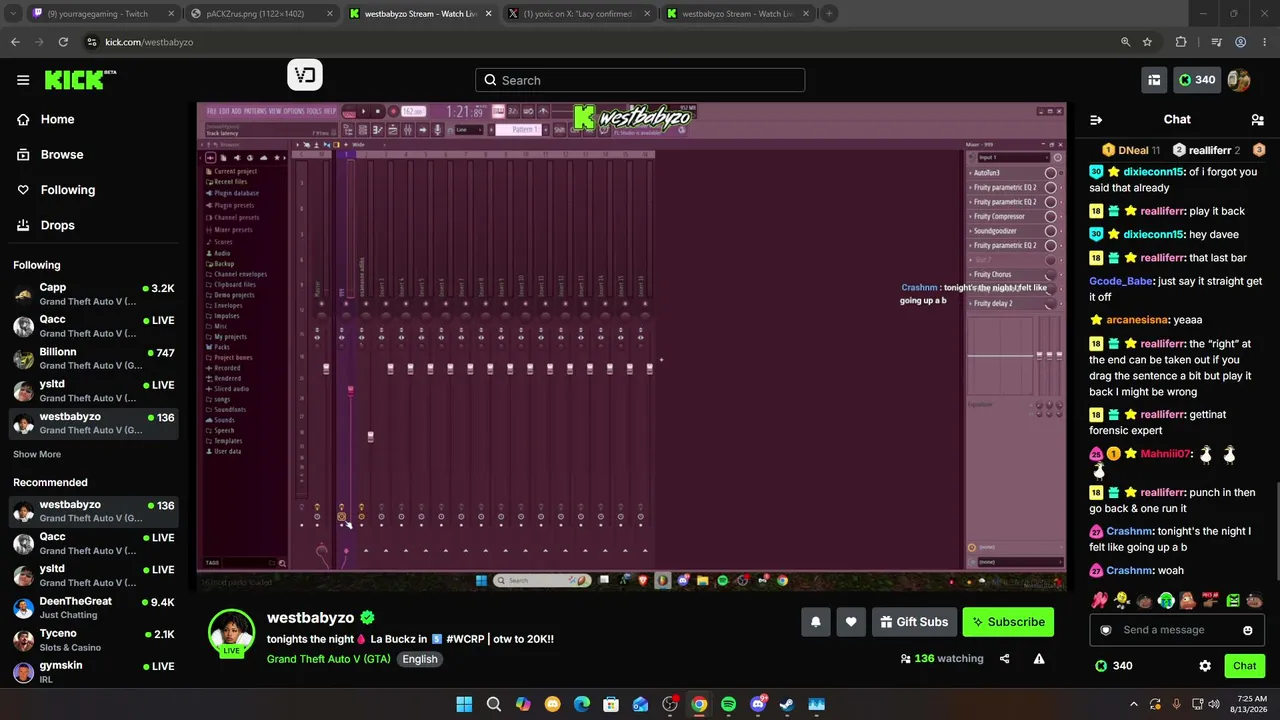Open Spotify from the Windows taskbar
Viewport: 1280px width, 720px height.
[x=728, y=704]
